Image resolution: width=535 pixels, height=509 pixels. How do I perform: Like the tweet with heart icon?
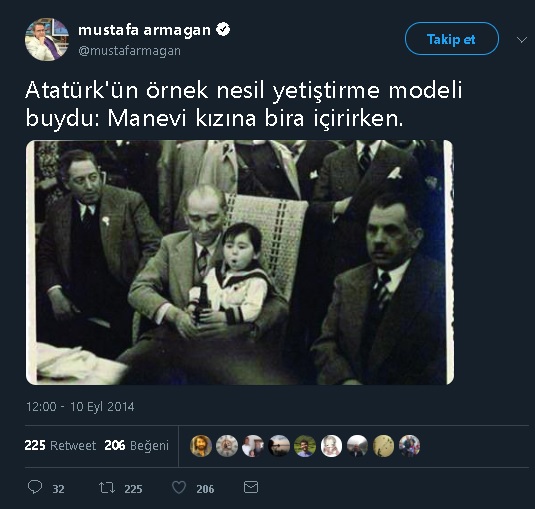(x=179, y=488)
